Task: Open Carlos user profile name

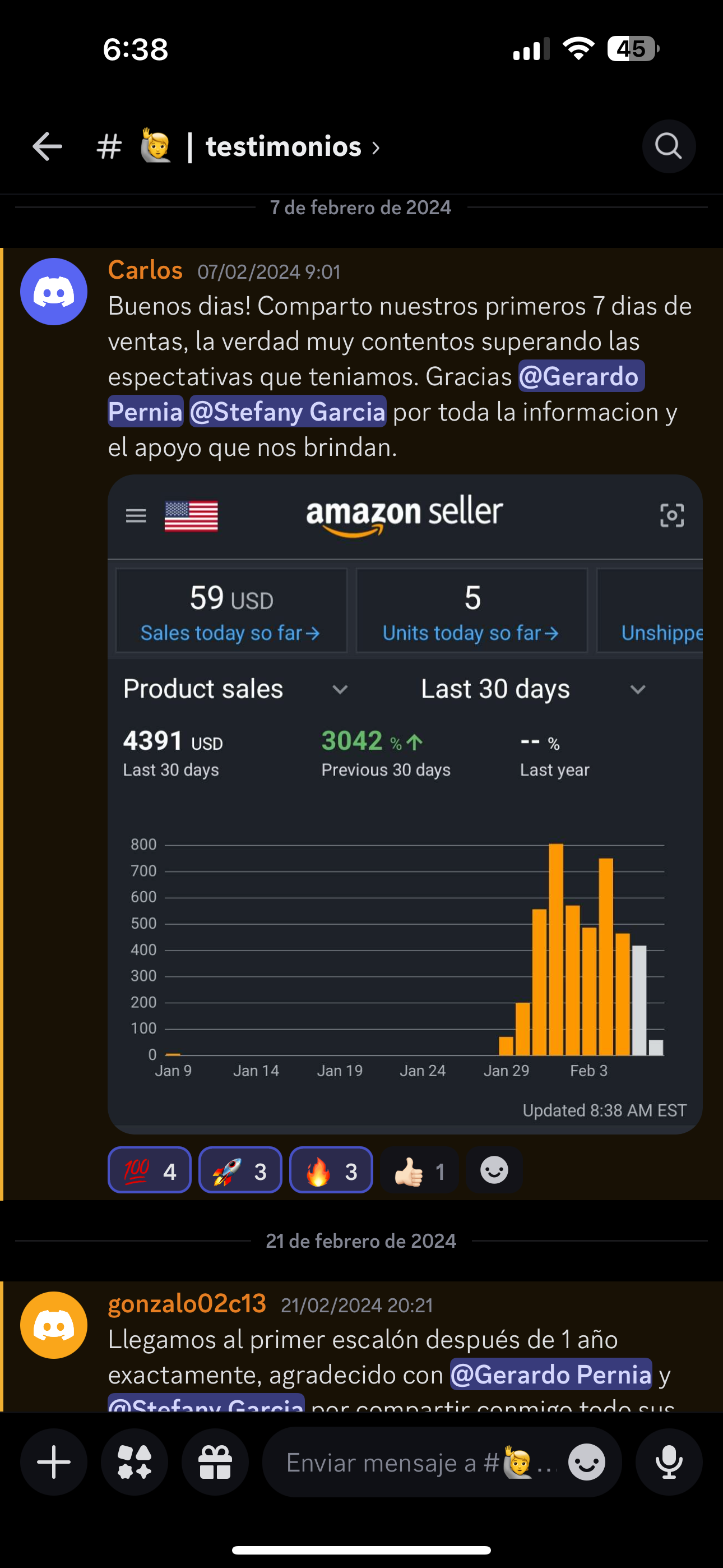Action: pyautogui.click(x=146, y=270)
